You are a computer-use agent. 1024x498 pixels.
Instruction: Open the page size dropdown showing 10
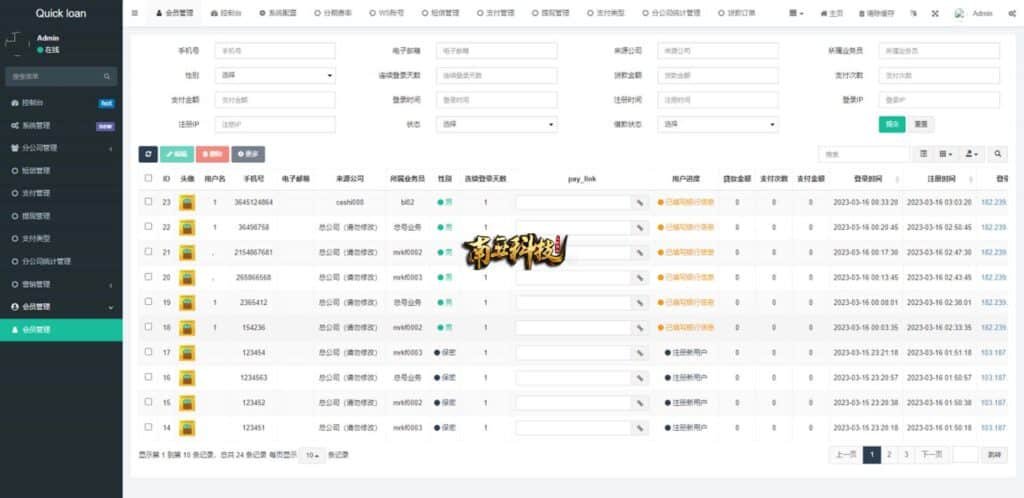point(313,455)
